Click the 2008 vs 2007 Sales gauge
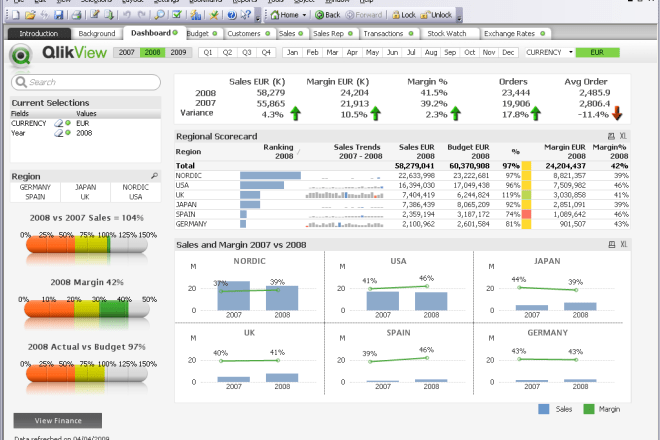The height and width of the screenshot is (440, 660). click(x=87, y=245)
